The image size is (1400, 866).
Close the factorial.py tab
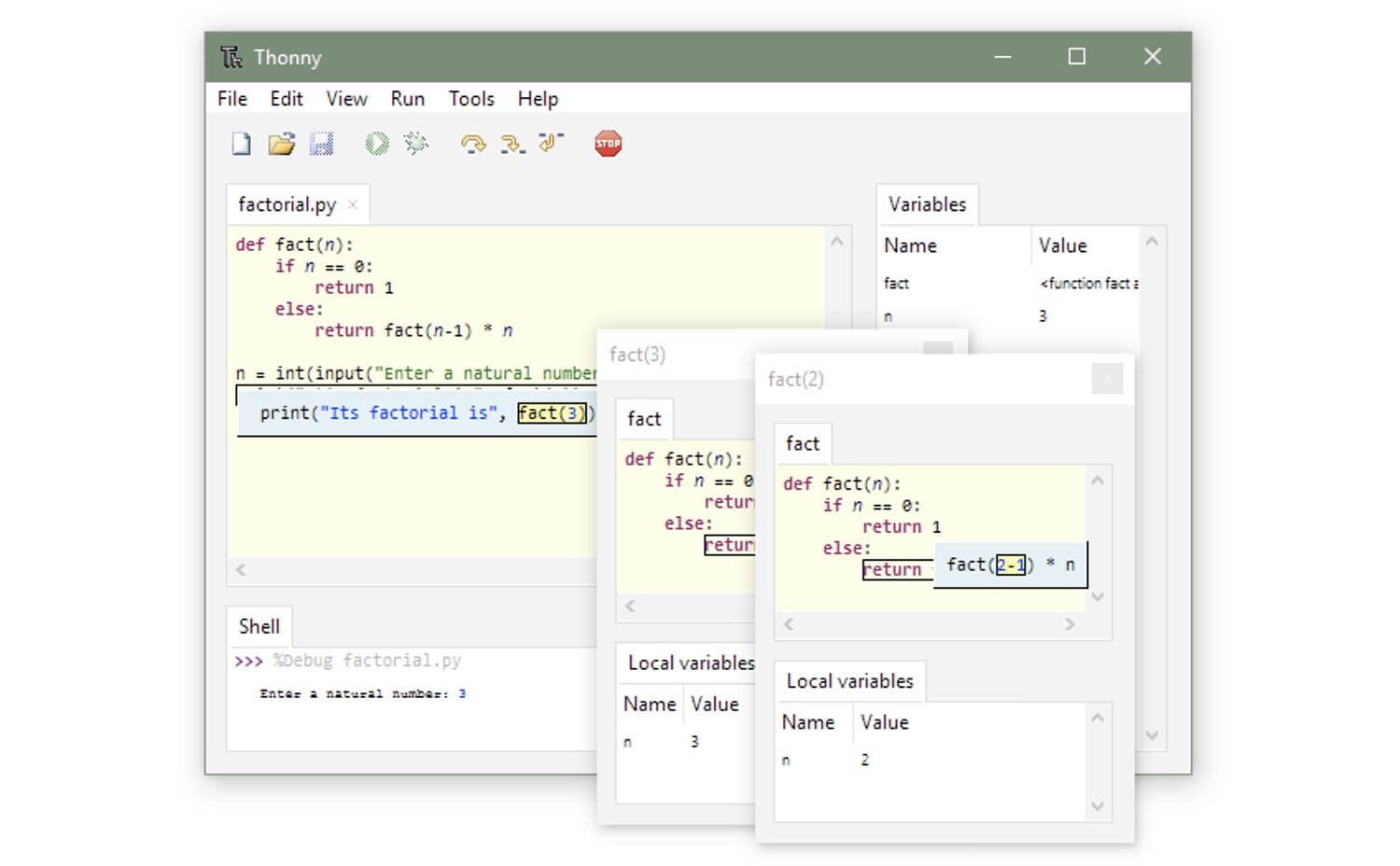click(353, 205)
